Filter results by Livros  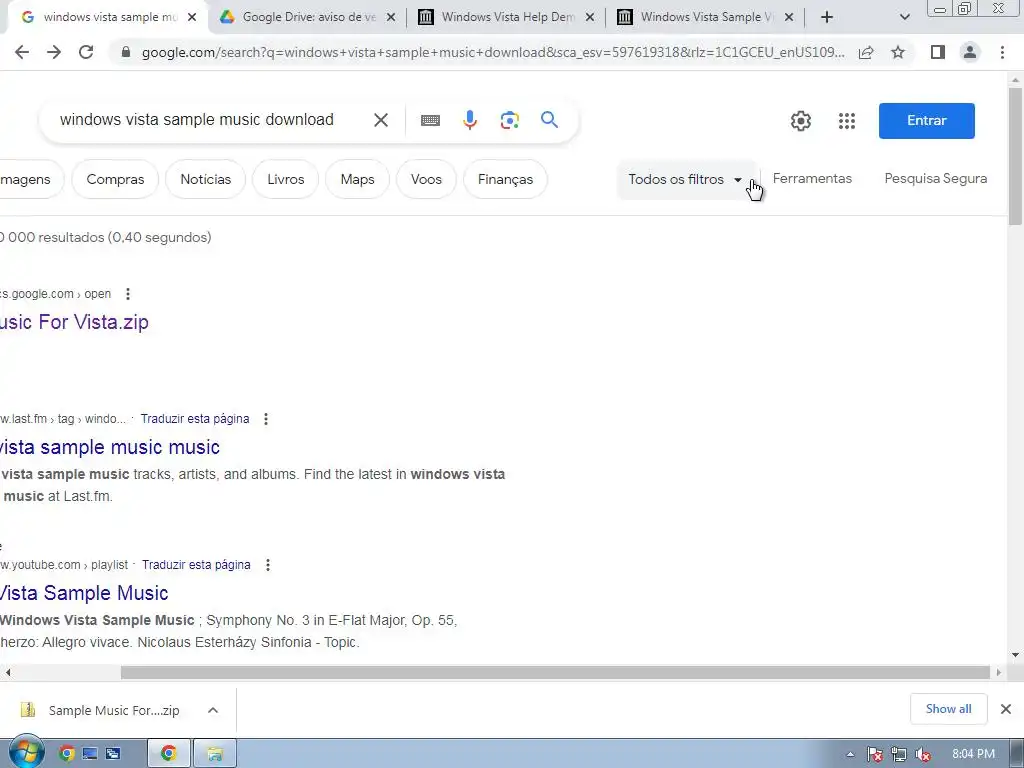286,179
